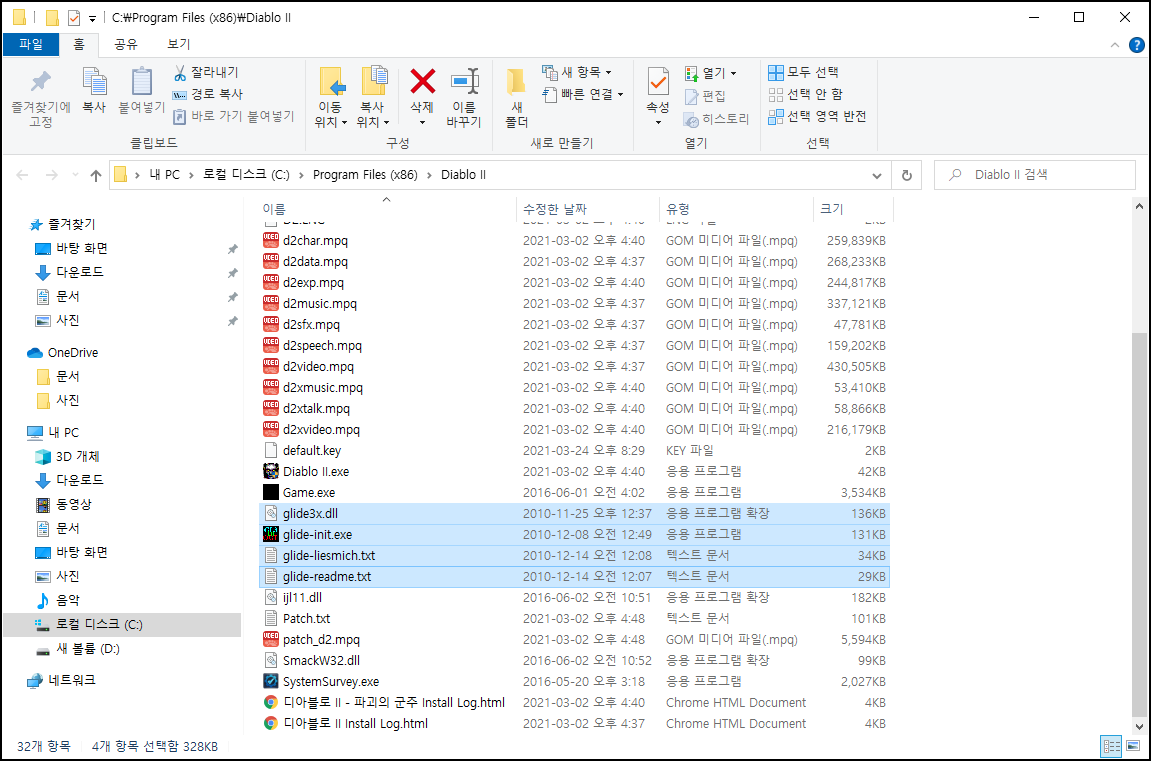Viewport: 1151px width, 761px height.
Task: Click 로컬 디스크 (C:) breadcrumb
Action: pyautogui.click(x=247, y=175)
